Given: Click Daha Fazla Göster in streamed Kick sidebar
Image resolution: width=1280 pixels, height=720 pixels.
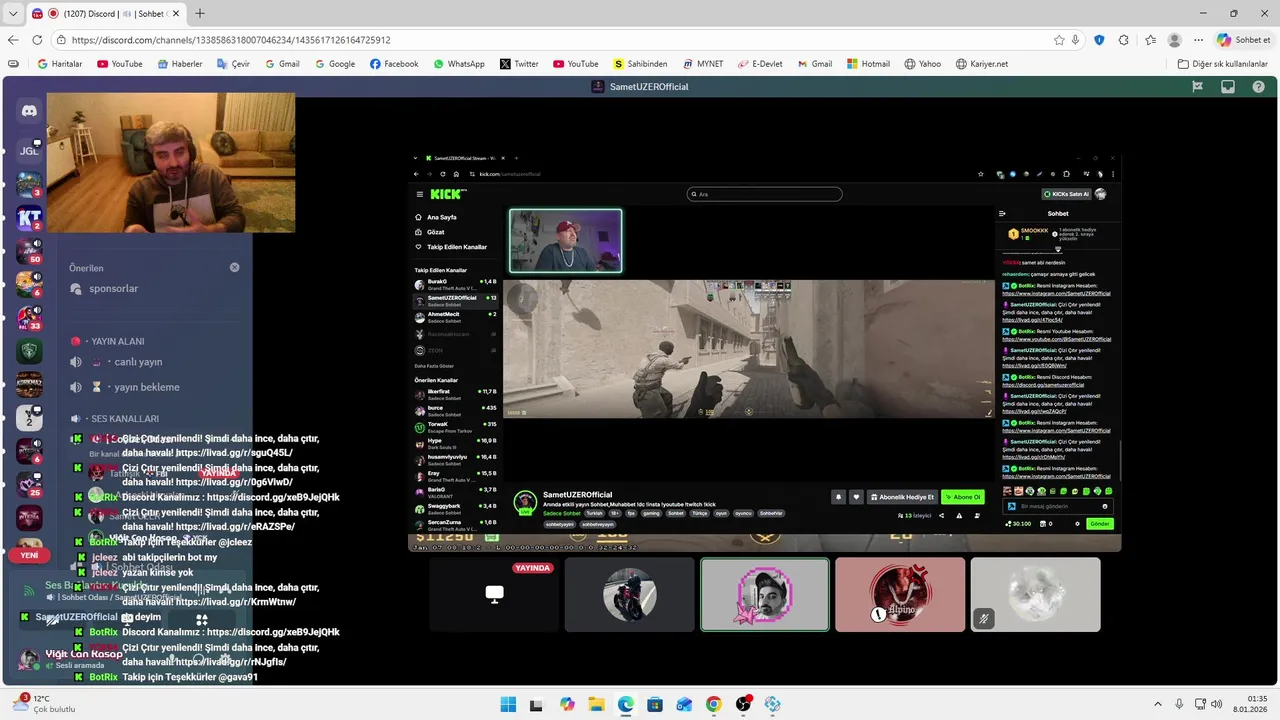Looking at the screenshot, I should pos(435,366).
